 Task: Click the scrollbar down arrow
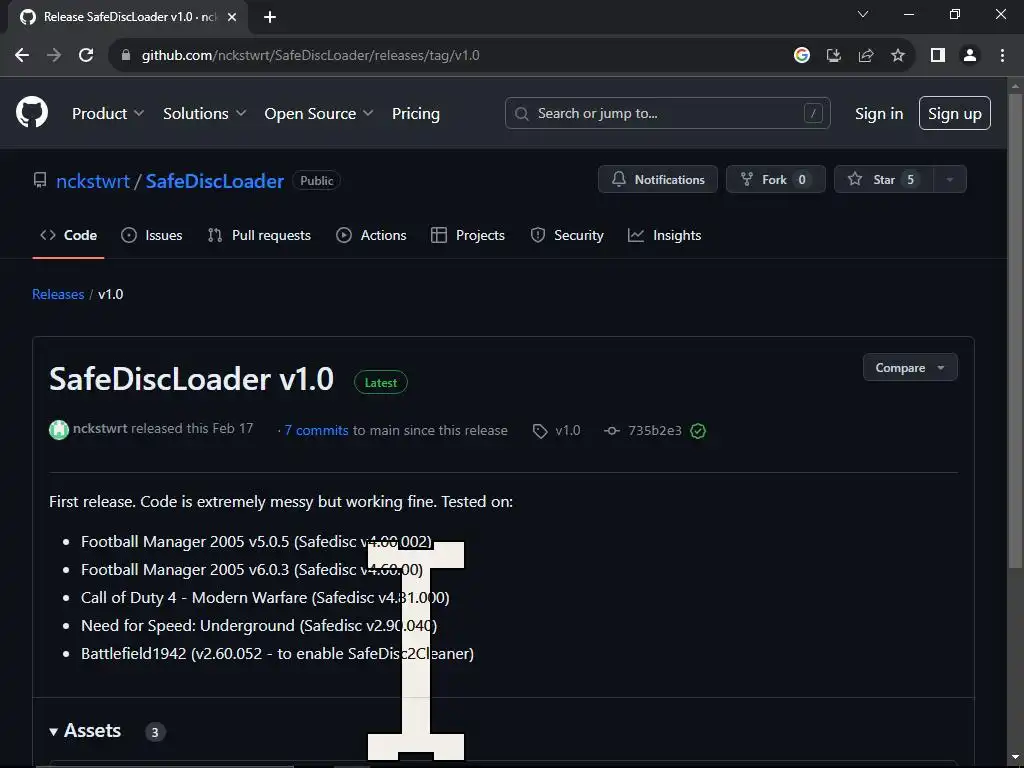[x=1015, y=756]
